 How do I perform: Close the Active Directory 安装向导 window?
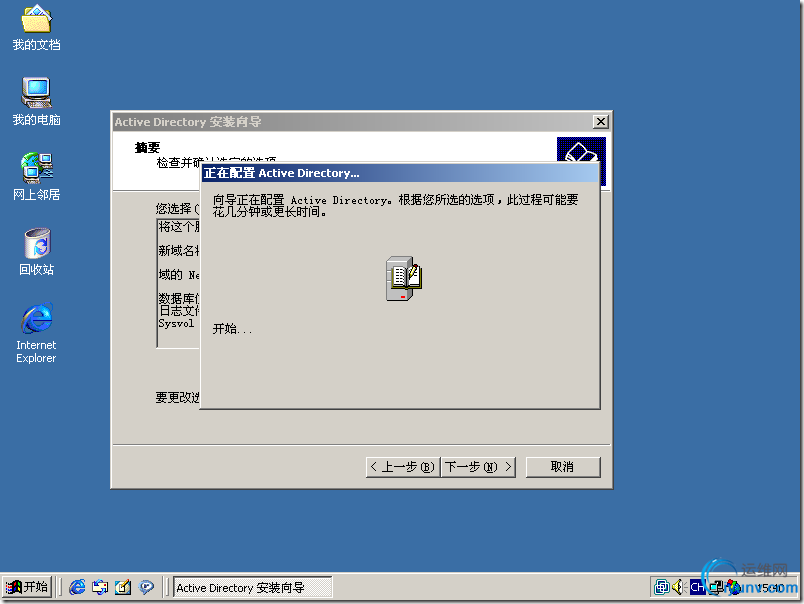point(600,122)
